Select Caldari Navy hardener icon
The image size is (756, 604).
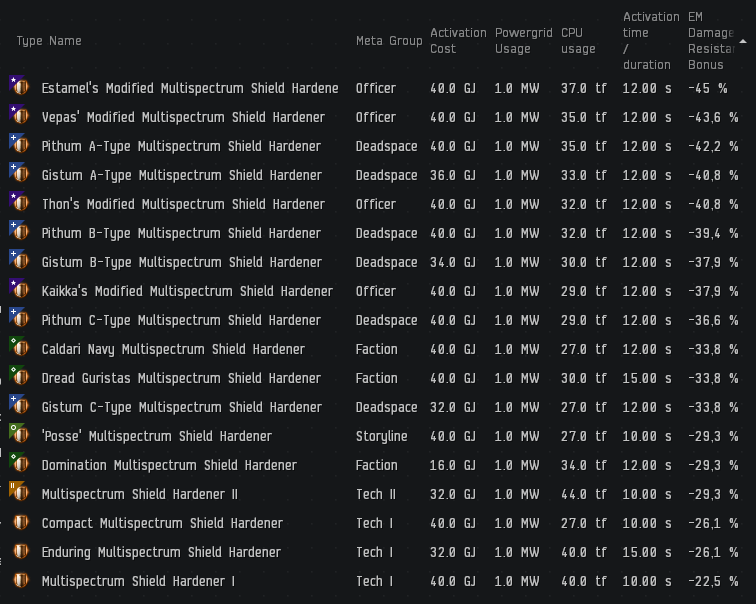(x=19, y=348)
